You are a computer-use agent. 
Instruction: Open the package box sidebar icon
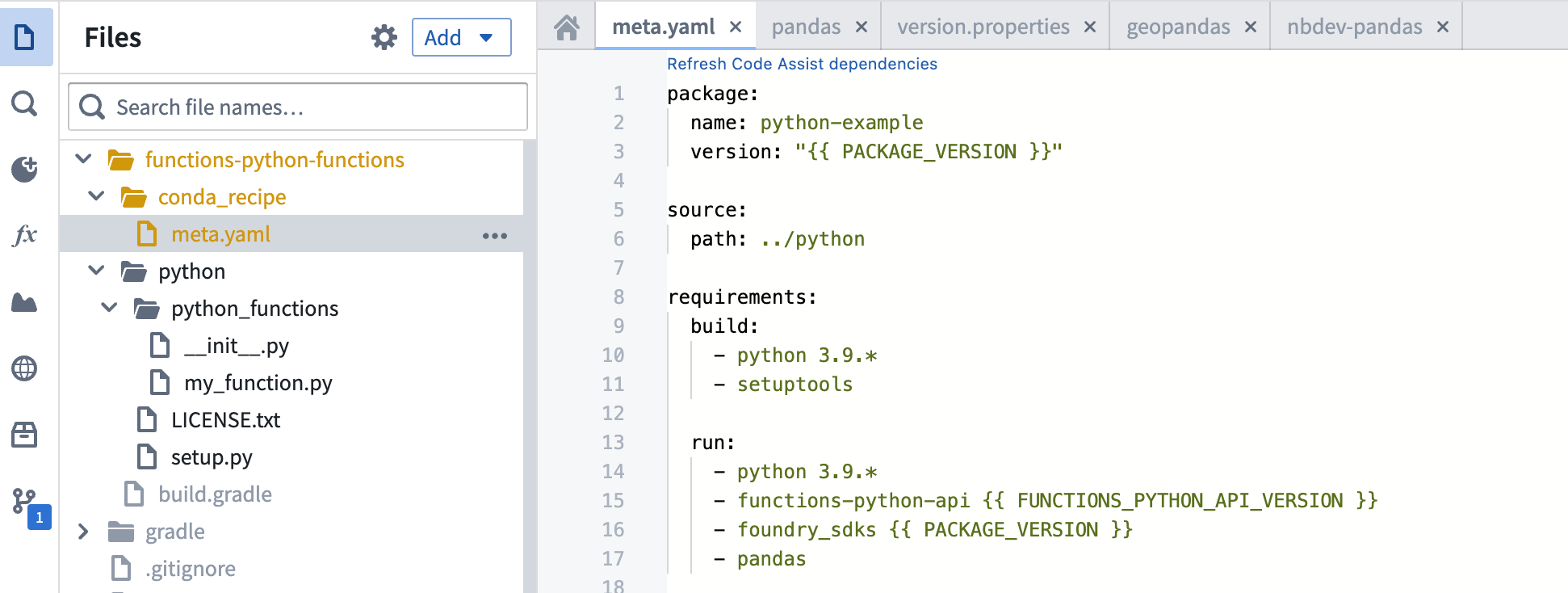pos(25,435)
